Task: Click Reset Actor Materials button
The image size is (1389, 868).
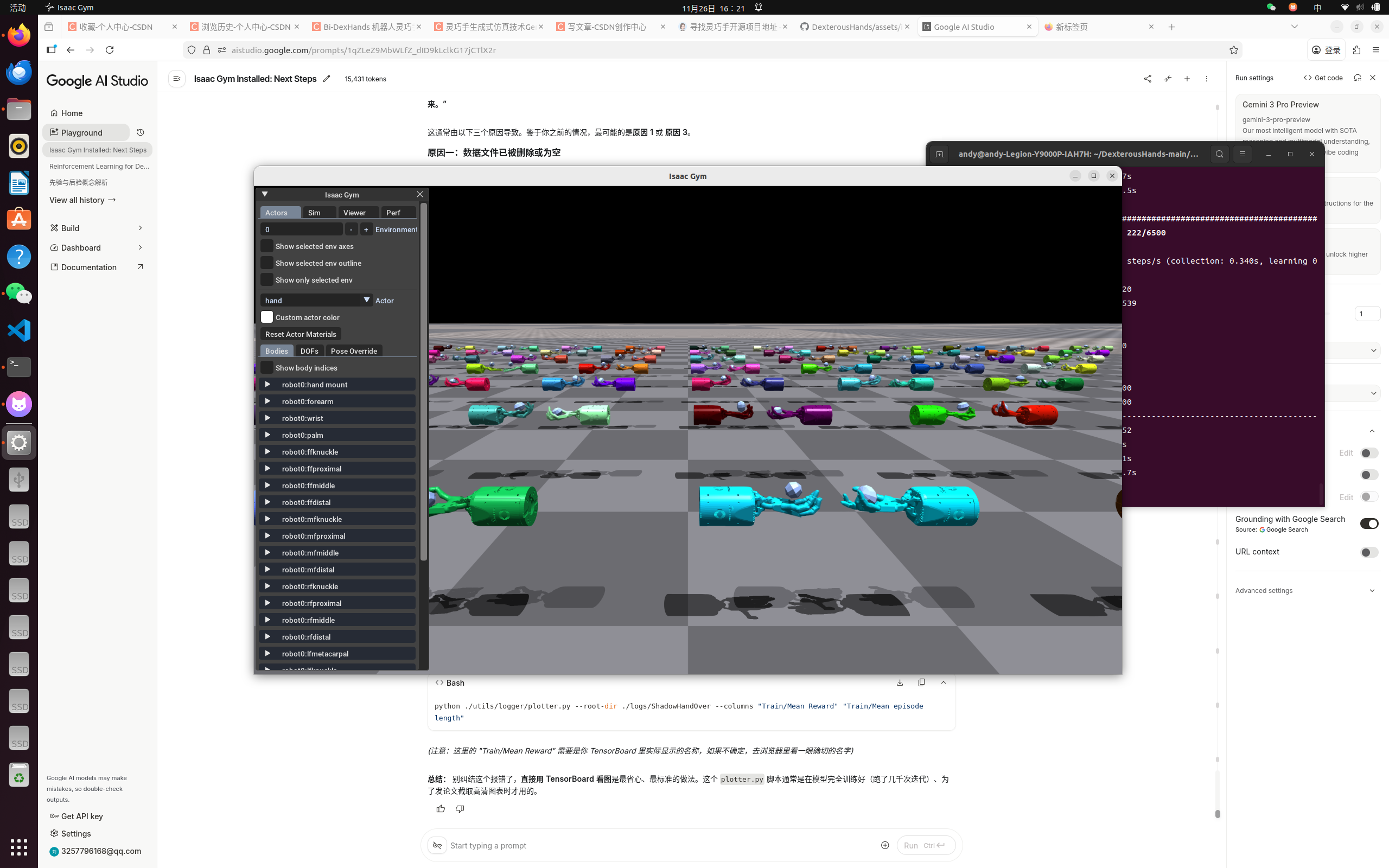Action: click(x=301, y=334)
